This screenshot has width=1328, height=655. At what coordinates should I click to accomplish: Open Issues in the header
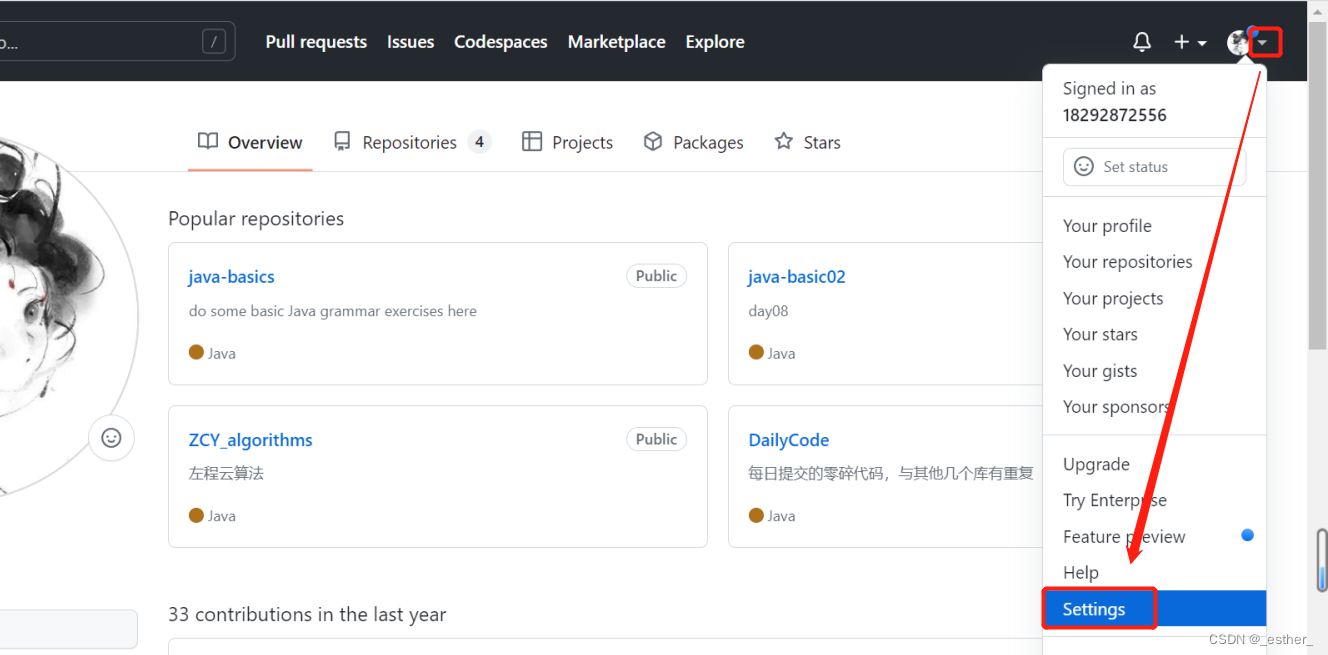411,42
